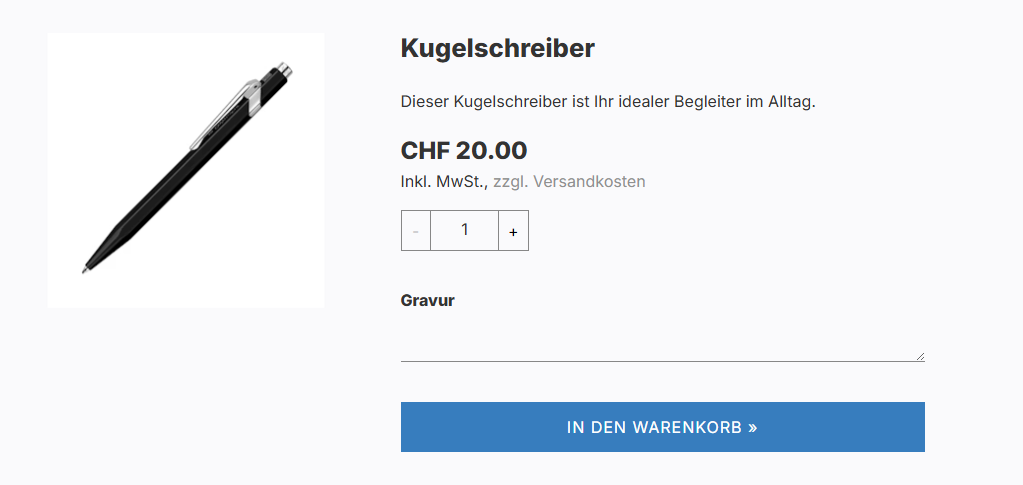Decrease quantity with the minus button
Image resolution: width=1023 pixels, height=485 pixels.
point(416,230)
